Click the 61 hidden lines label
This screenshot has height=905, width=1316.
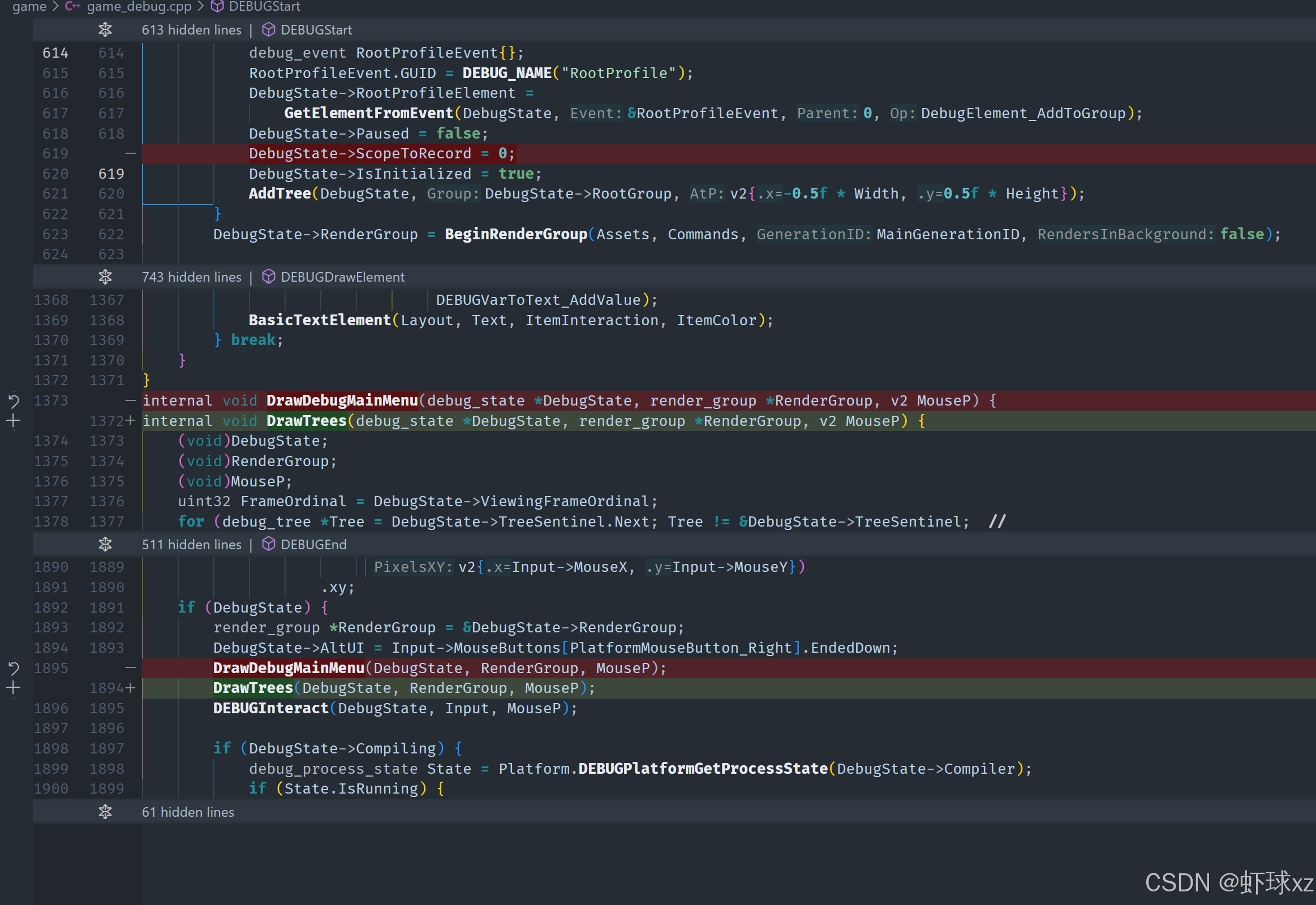(188, 812)
